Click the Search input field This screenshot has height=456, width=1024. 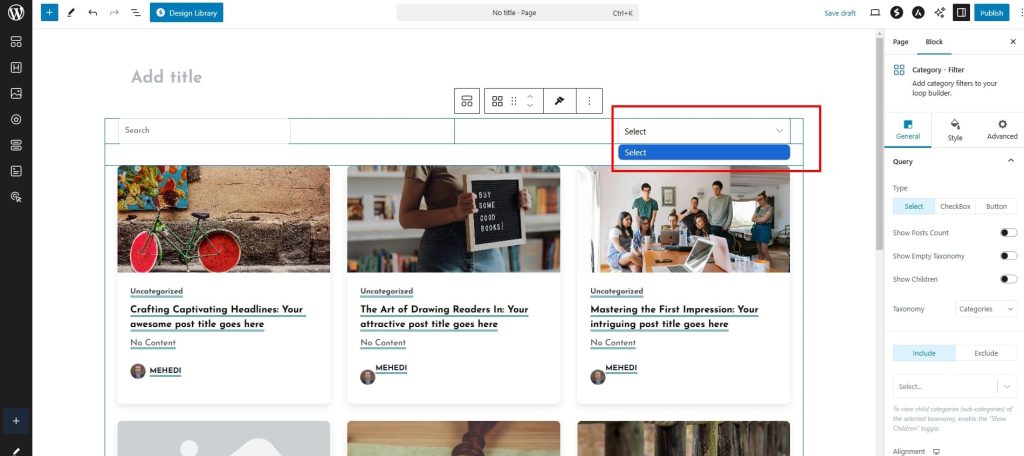tap(204, 130)
